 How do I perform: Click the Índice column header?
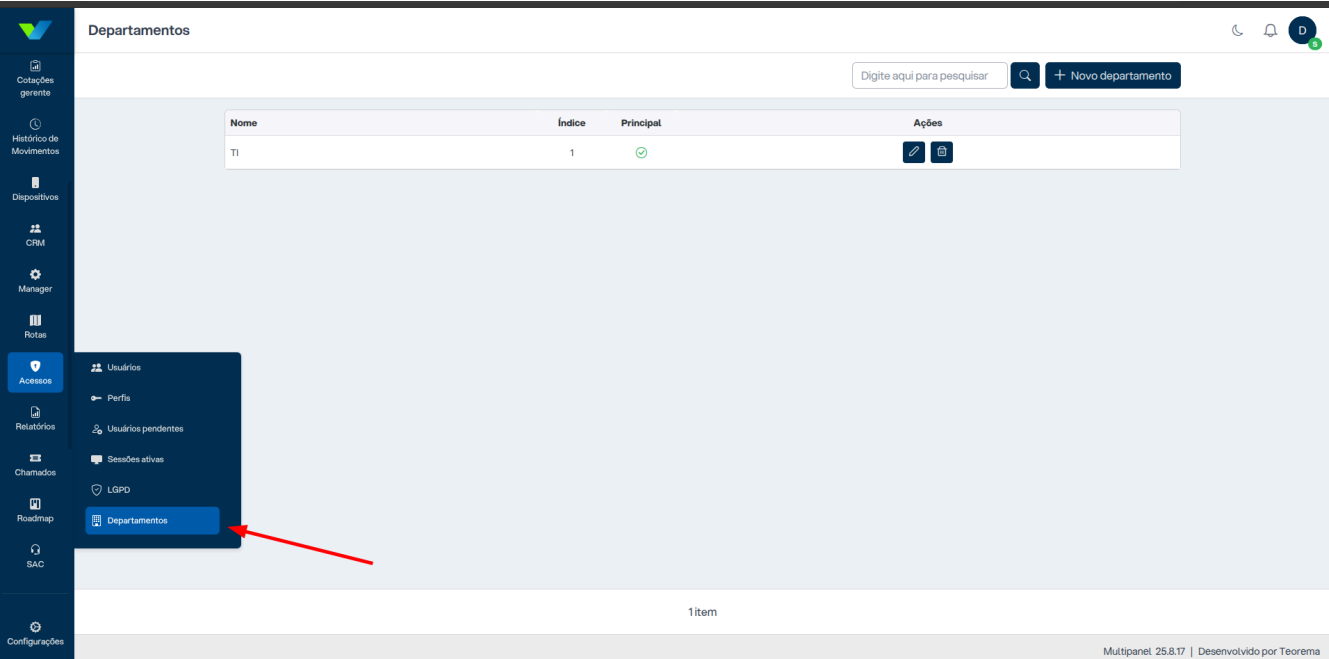coord(572,123)
